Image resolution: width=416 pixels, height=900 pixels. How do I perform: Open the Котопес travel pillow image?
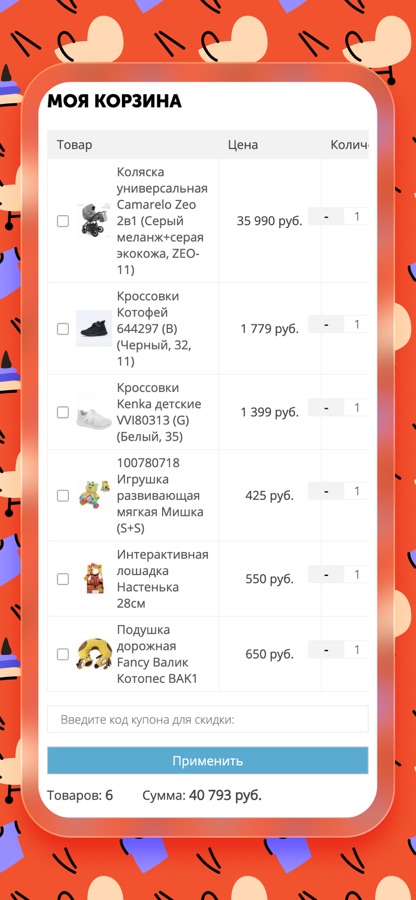point(94,654)
